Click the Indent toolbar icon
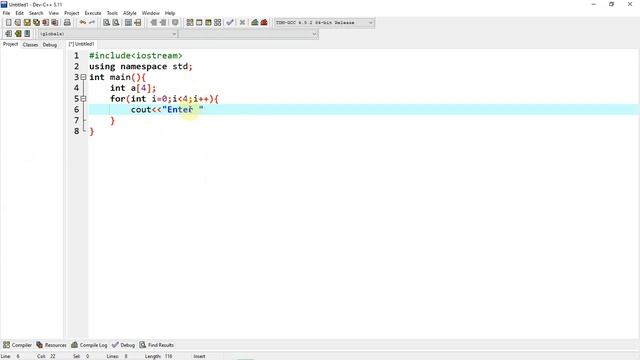This screenshot has height=360, width=640. pos(163,22)
